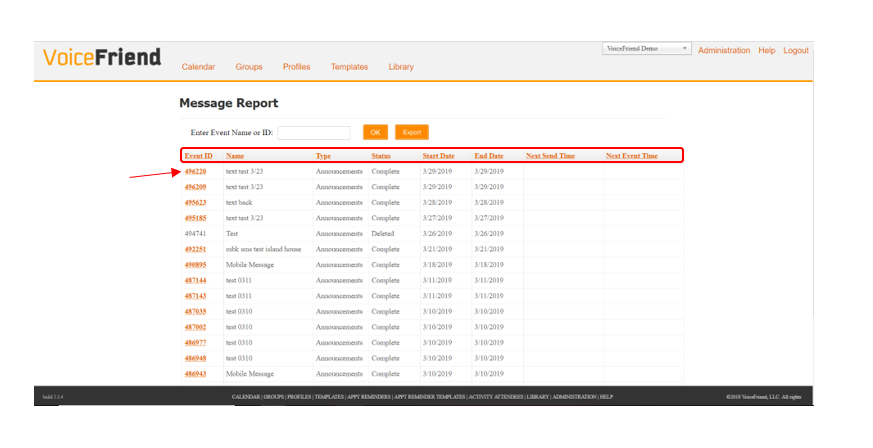This screenshot has height=448, width=873.
Task: Sort by the Status column header
Action: click(x=381, y=156)
